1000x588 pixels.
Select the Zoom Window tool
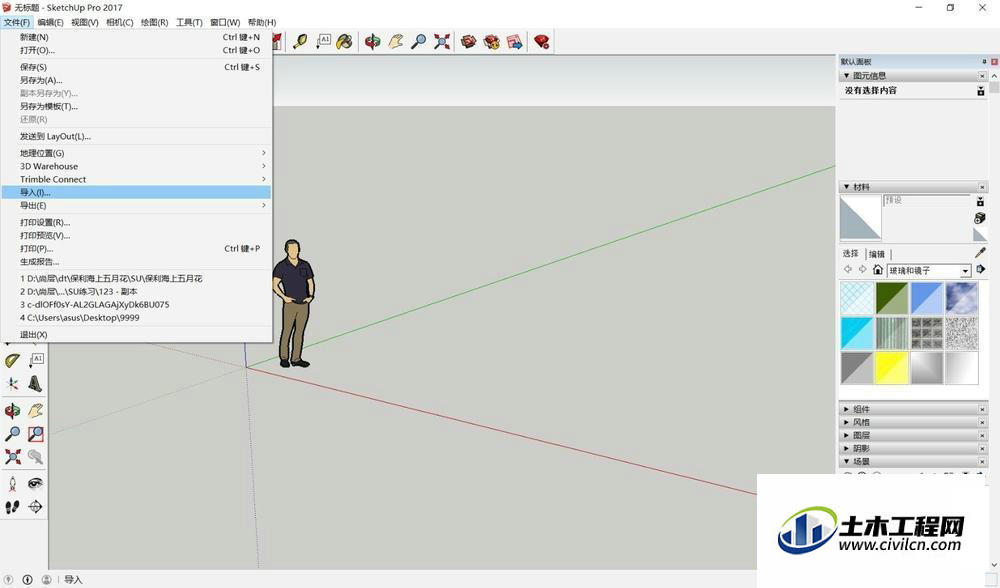(36, 434)
